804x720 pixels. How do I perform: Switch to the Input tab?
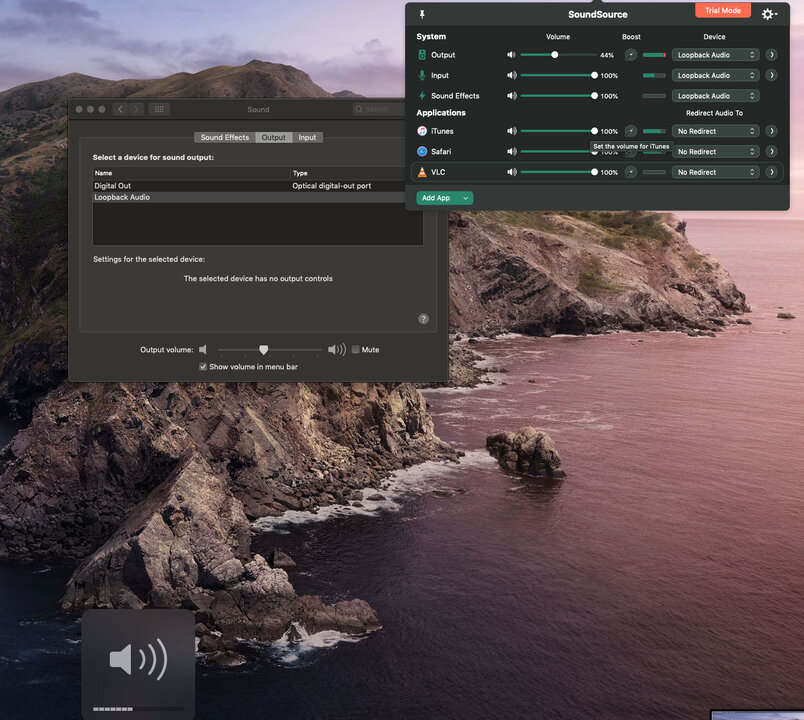click(307, 137)
